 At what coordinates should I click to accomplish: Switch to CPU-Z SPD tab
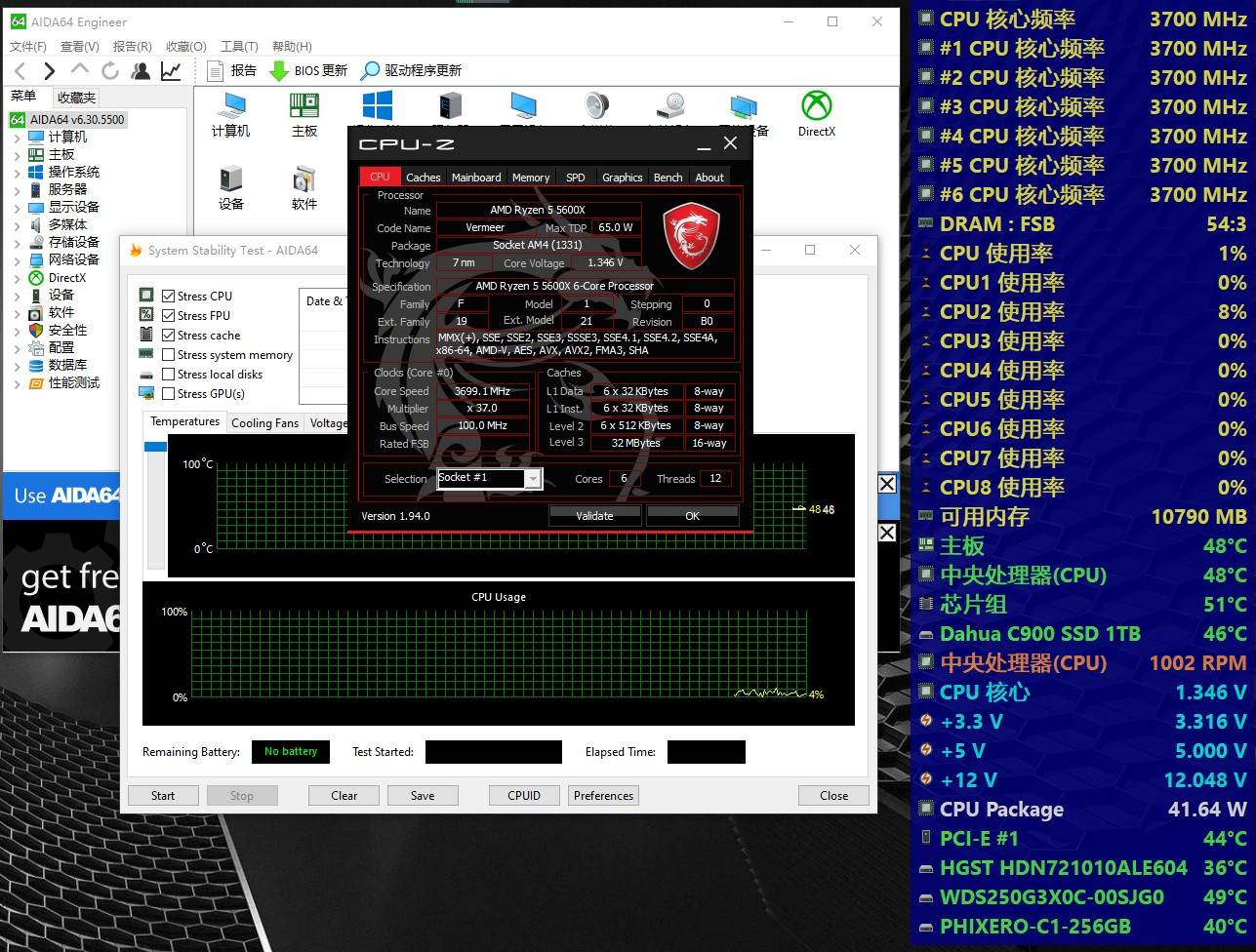576,178
